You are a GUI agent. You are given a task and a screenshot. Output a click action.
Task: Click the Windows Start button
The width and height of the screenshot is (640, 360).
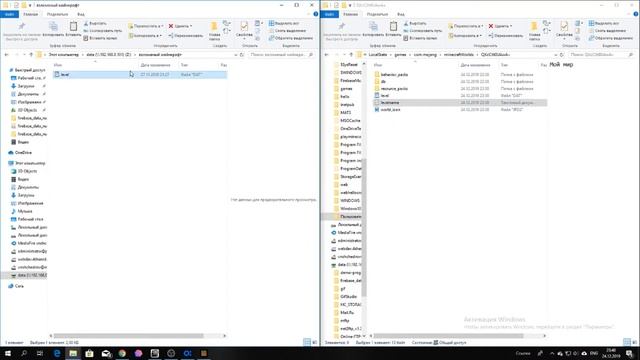[x=8, y=353]
